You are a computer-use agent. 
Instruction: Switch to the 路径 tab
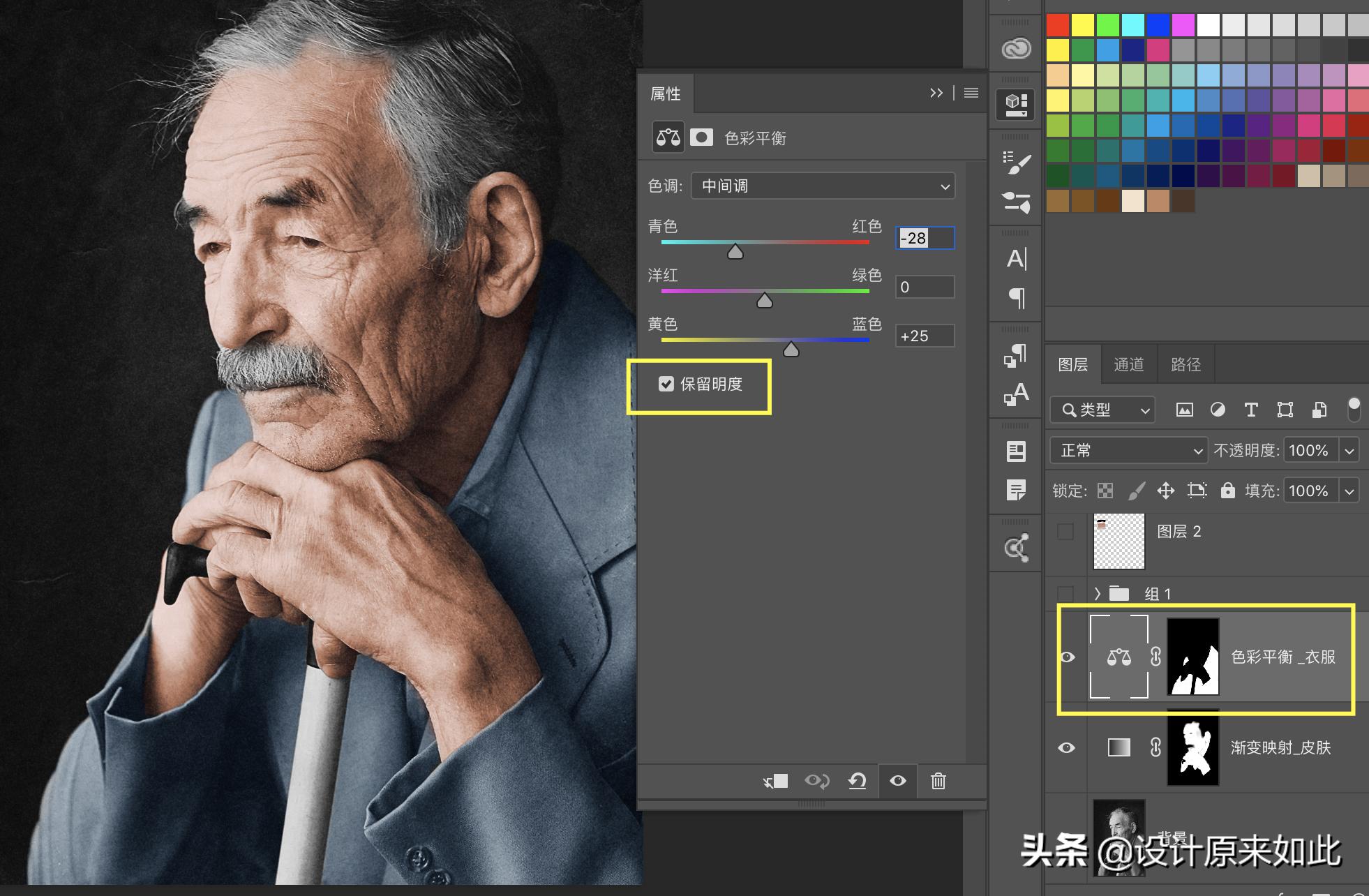pyautogui.click(x=1185, y=364)
